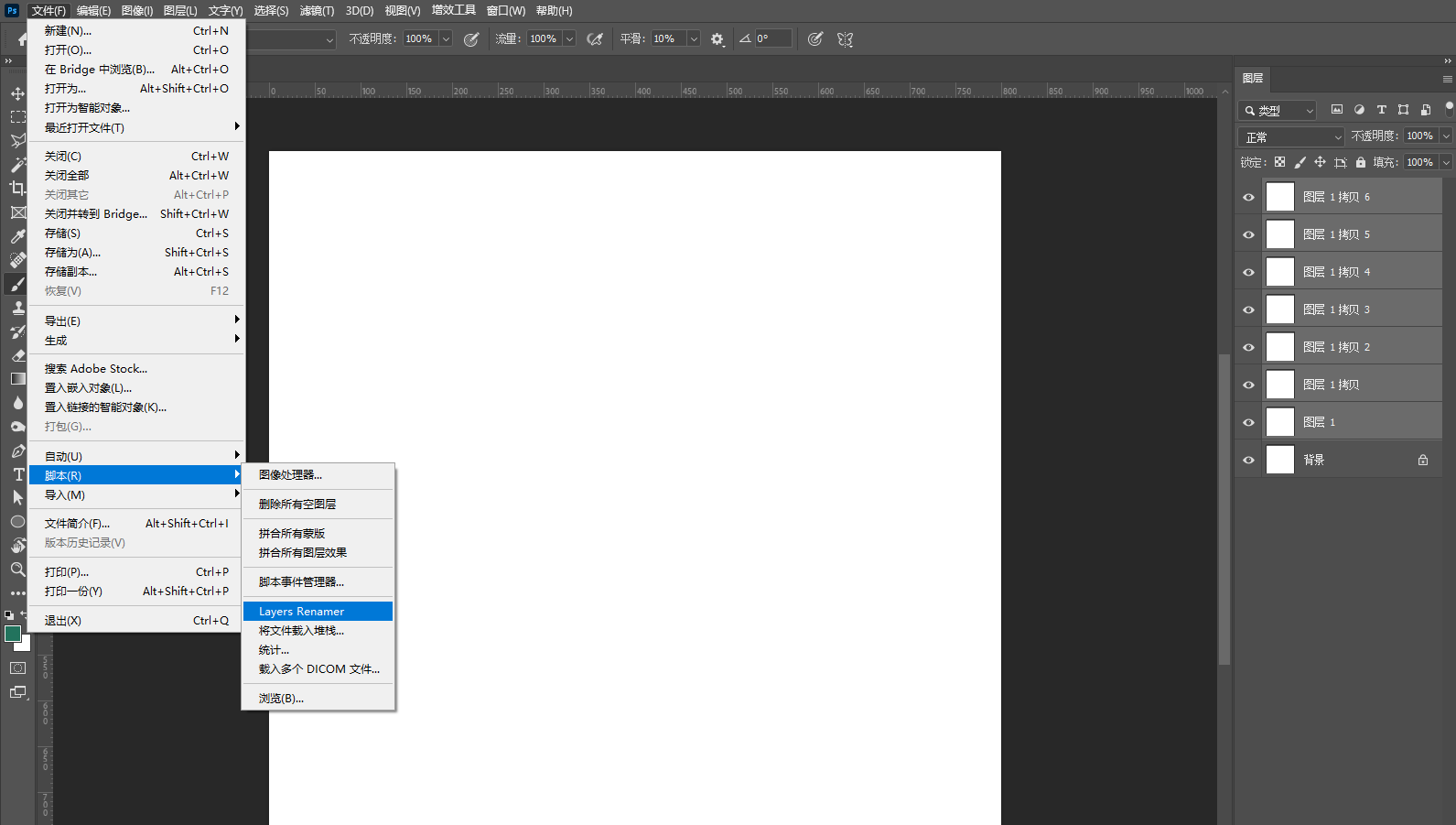Screen dimensions: 1456x825
Task: Toggle pixel layer filter
Action: [x=1337, y=110]
